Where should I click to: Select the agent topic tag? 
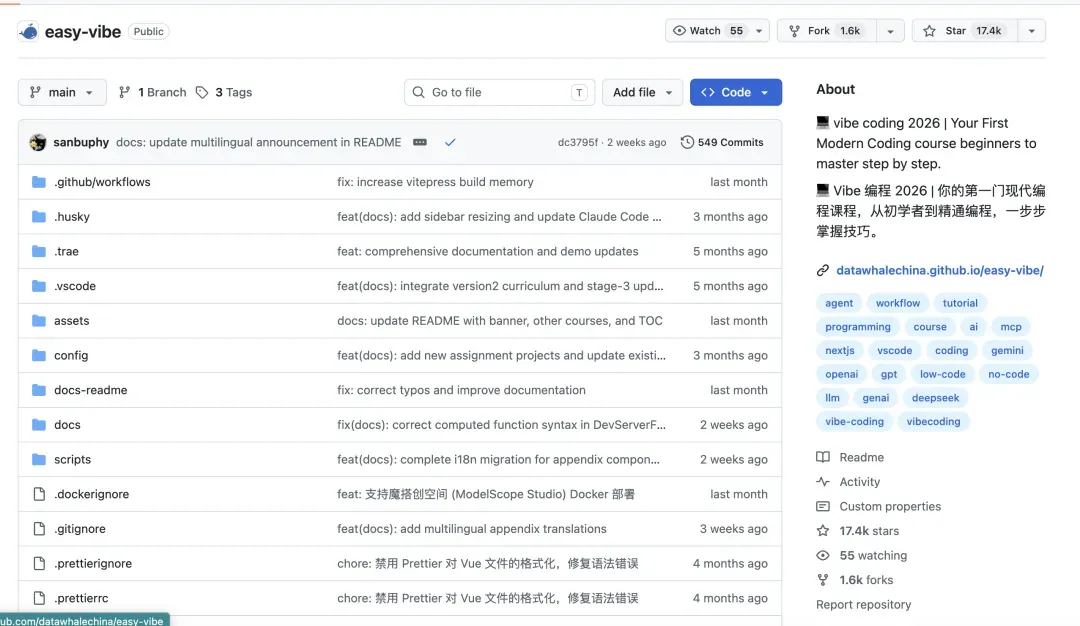[839, 303]
